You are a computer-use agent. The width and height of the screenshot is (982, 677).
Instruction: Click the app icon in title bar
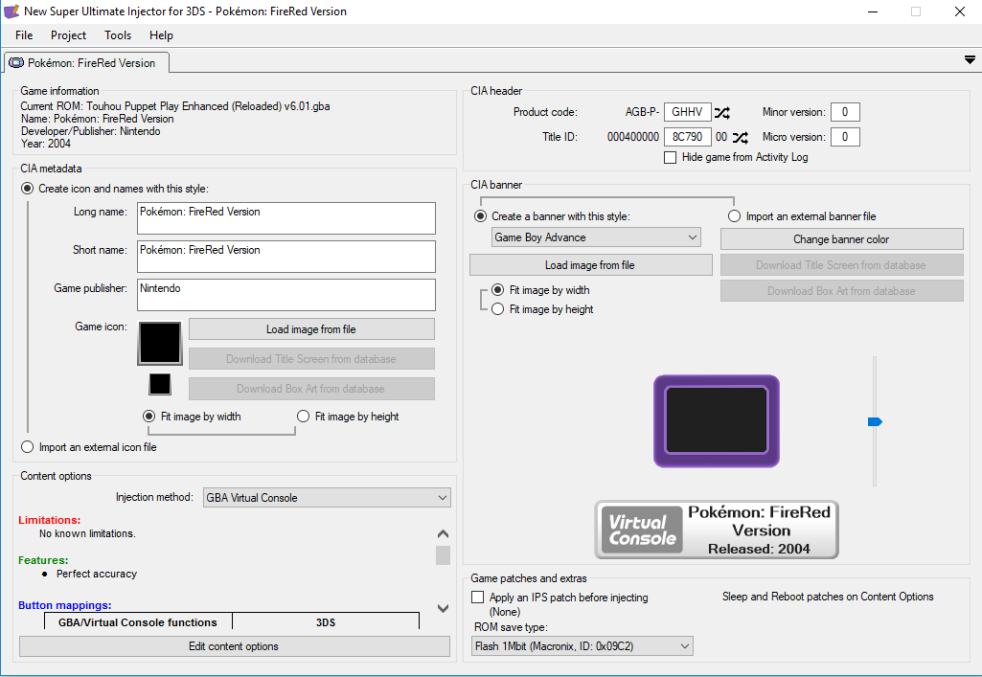coord(13,11)
